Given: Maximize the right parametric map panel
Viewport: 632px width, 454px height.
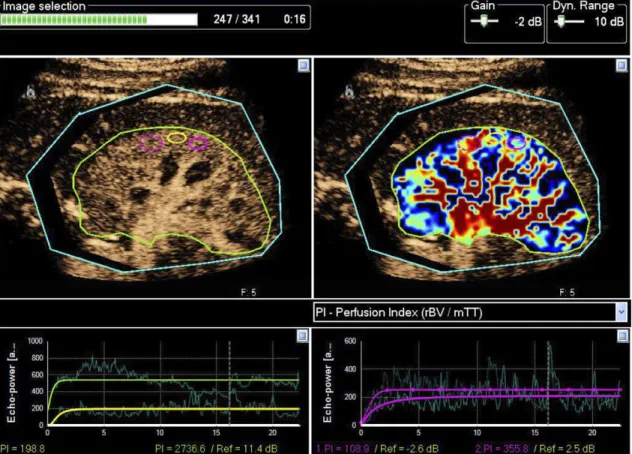Looking at the screenshot, I should (x=622, y=65).
